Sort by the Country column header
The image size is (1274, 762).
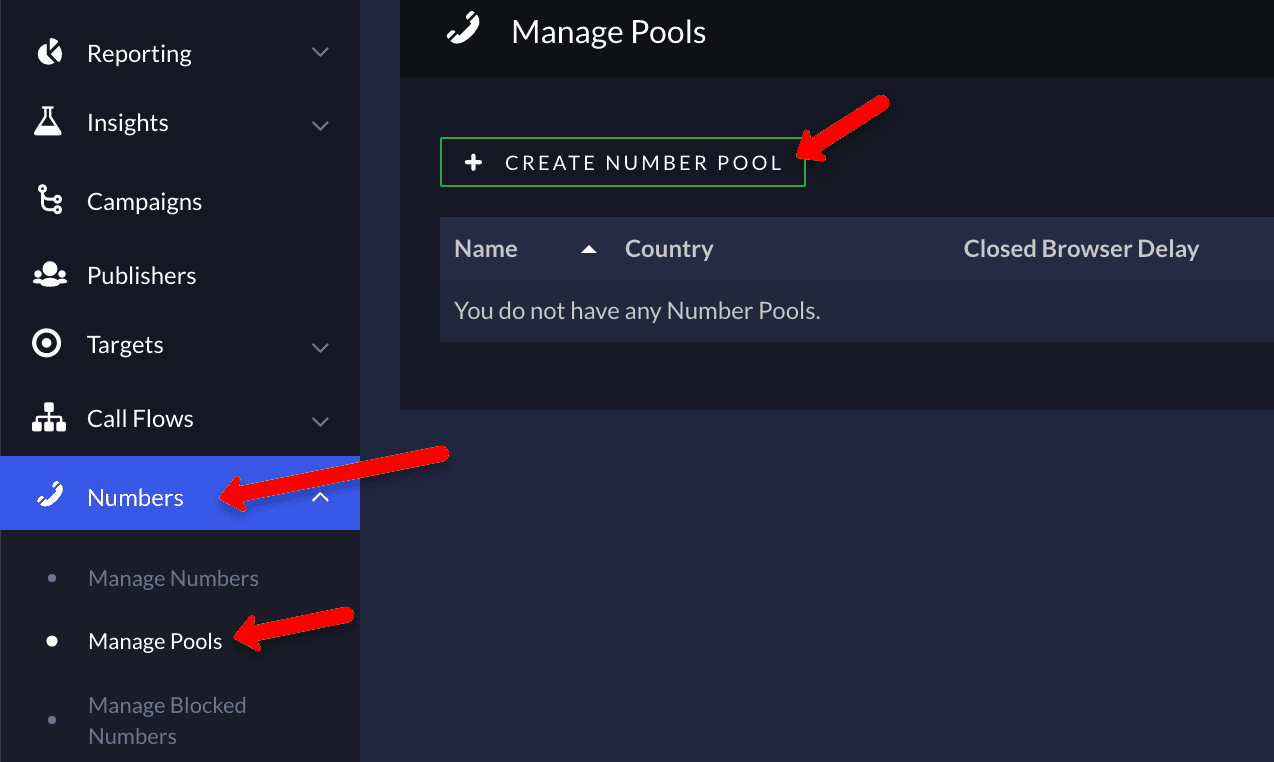pos(669,249)
